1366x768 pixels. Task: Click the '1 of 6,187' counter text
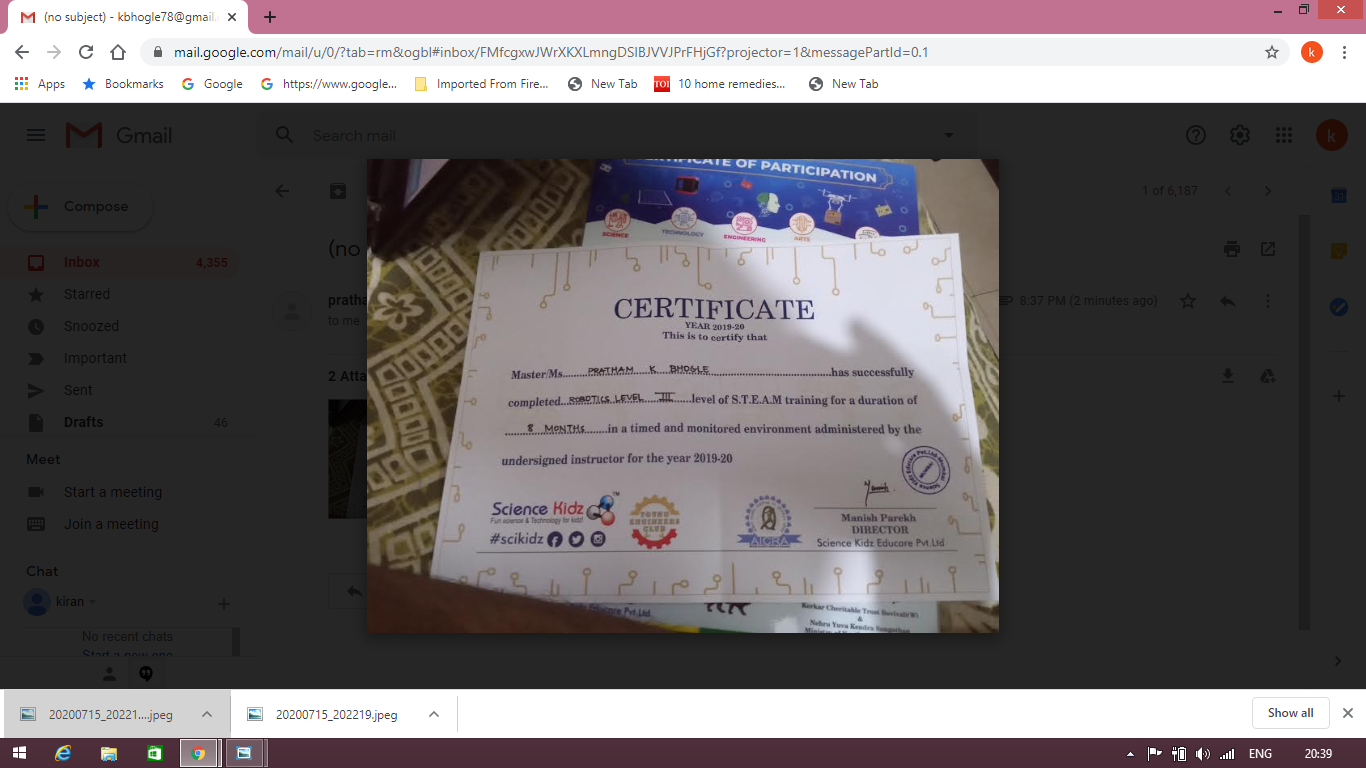[x=1170, y=191]
